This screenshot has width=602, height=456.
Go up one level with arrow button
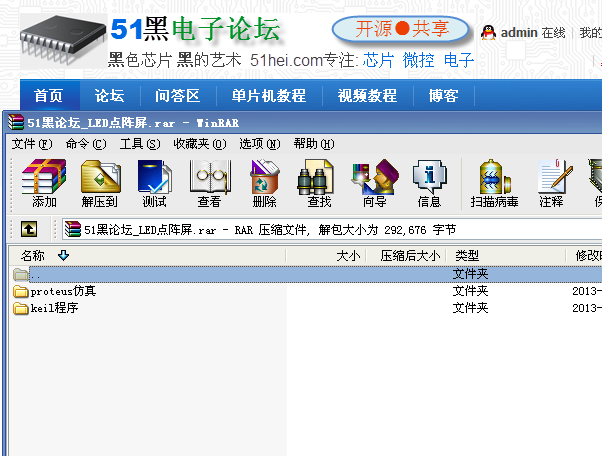29,229
